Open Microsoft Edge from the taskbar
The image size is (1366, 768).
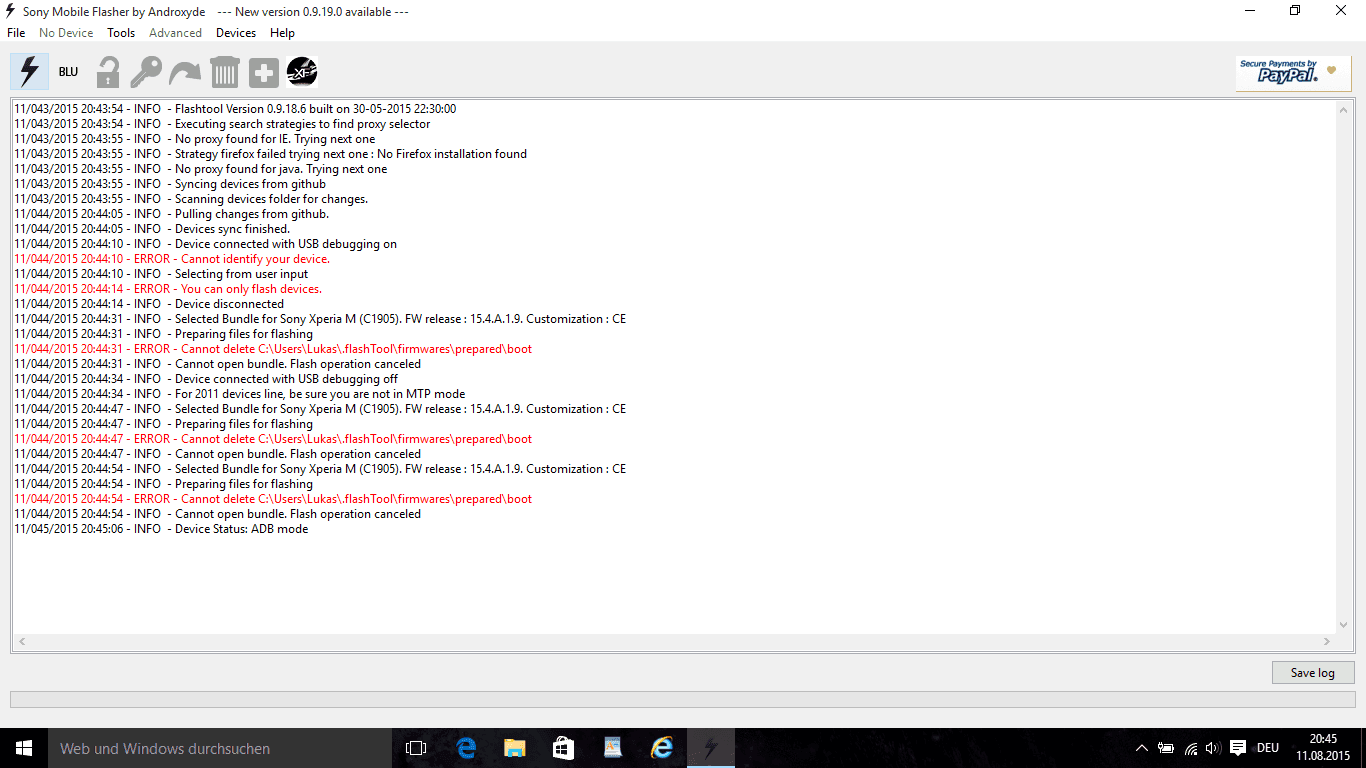coord(465,748)
